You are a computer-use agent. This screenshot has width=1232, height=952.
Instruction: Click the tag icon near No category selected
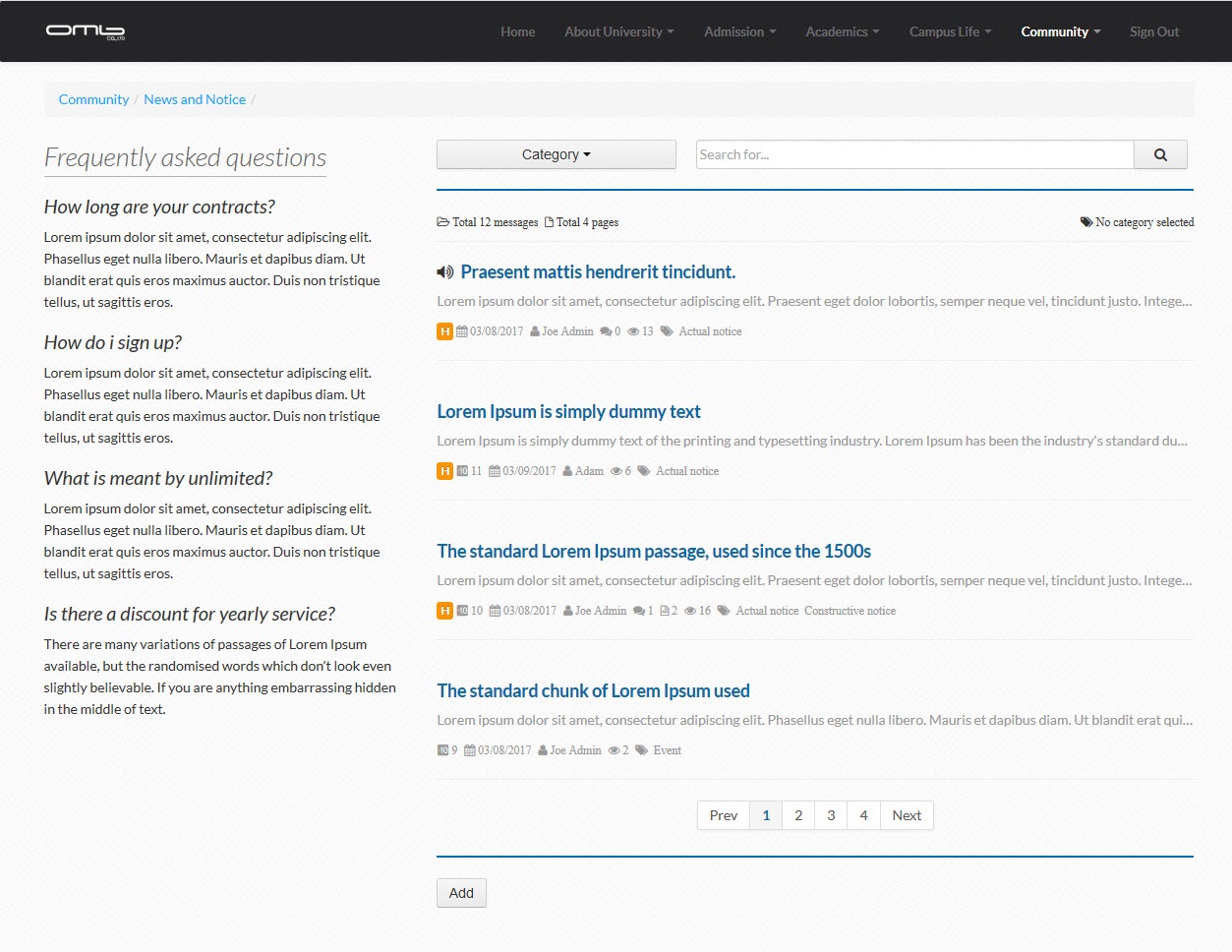tap(1086, 222)
